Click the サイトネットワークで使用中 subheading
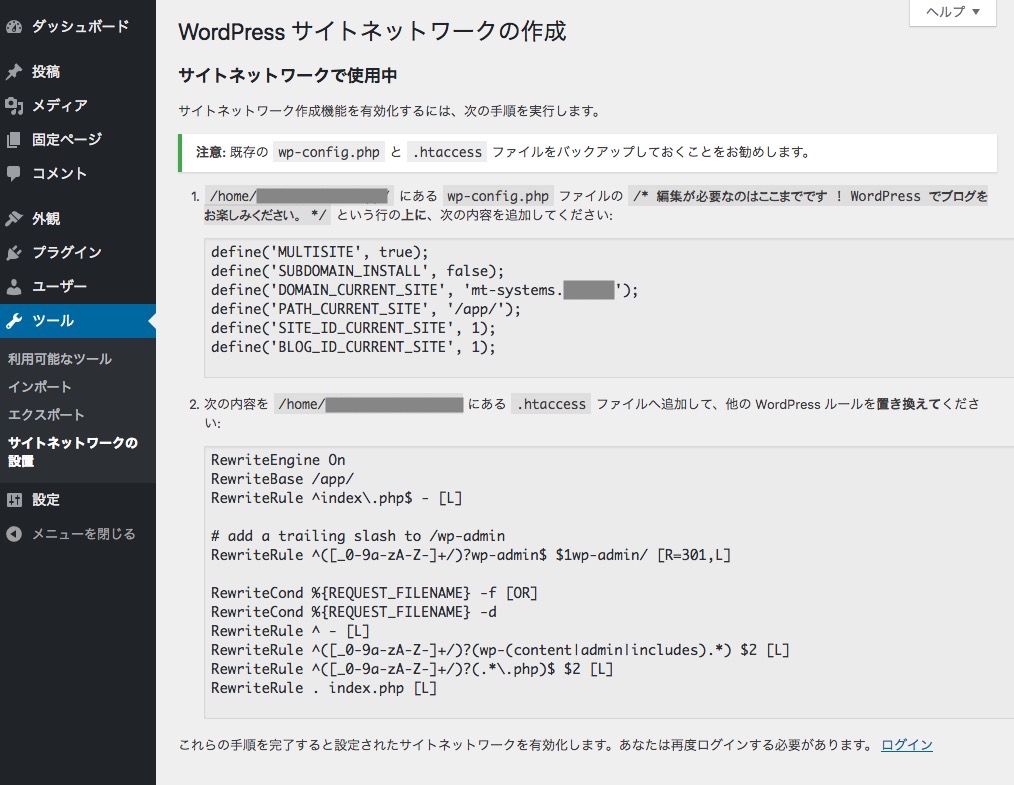Image resolution: width=1014 pixels, height=785 pixels. point(288,76)
